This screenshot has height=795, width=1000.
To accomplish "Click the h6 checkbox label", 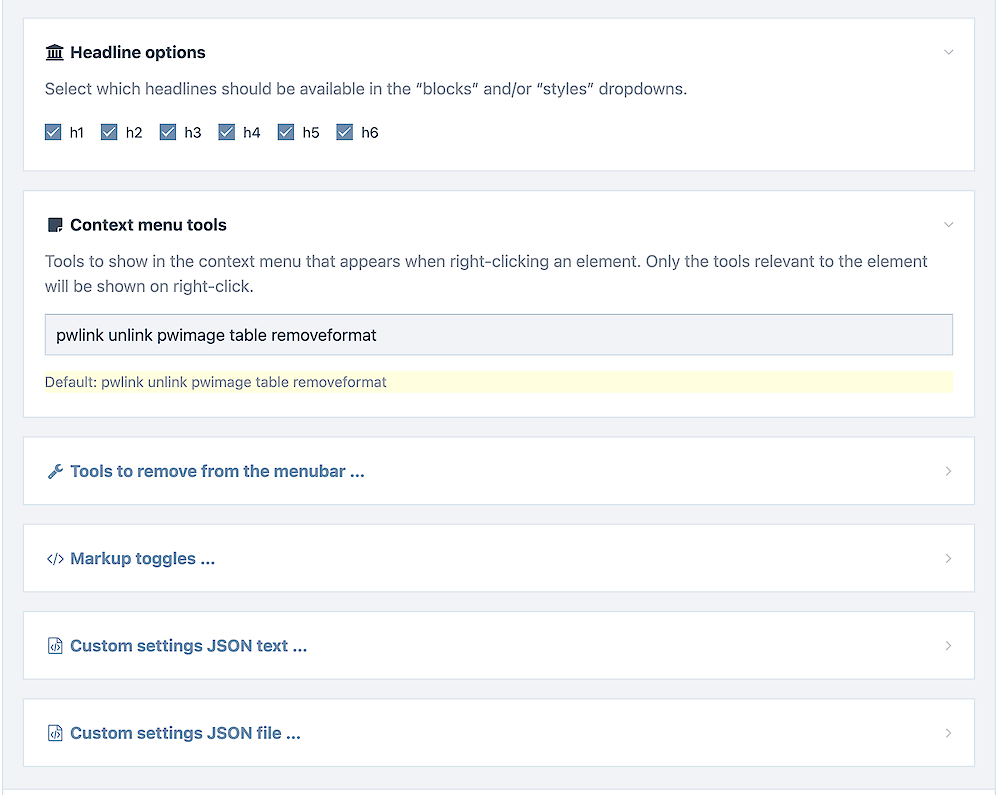I will [x=370, y=133].
